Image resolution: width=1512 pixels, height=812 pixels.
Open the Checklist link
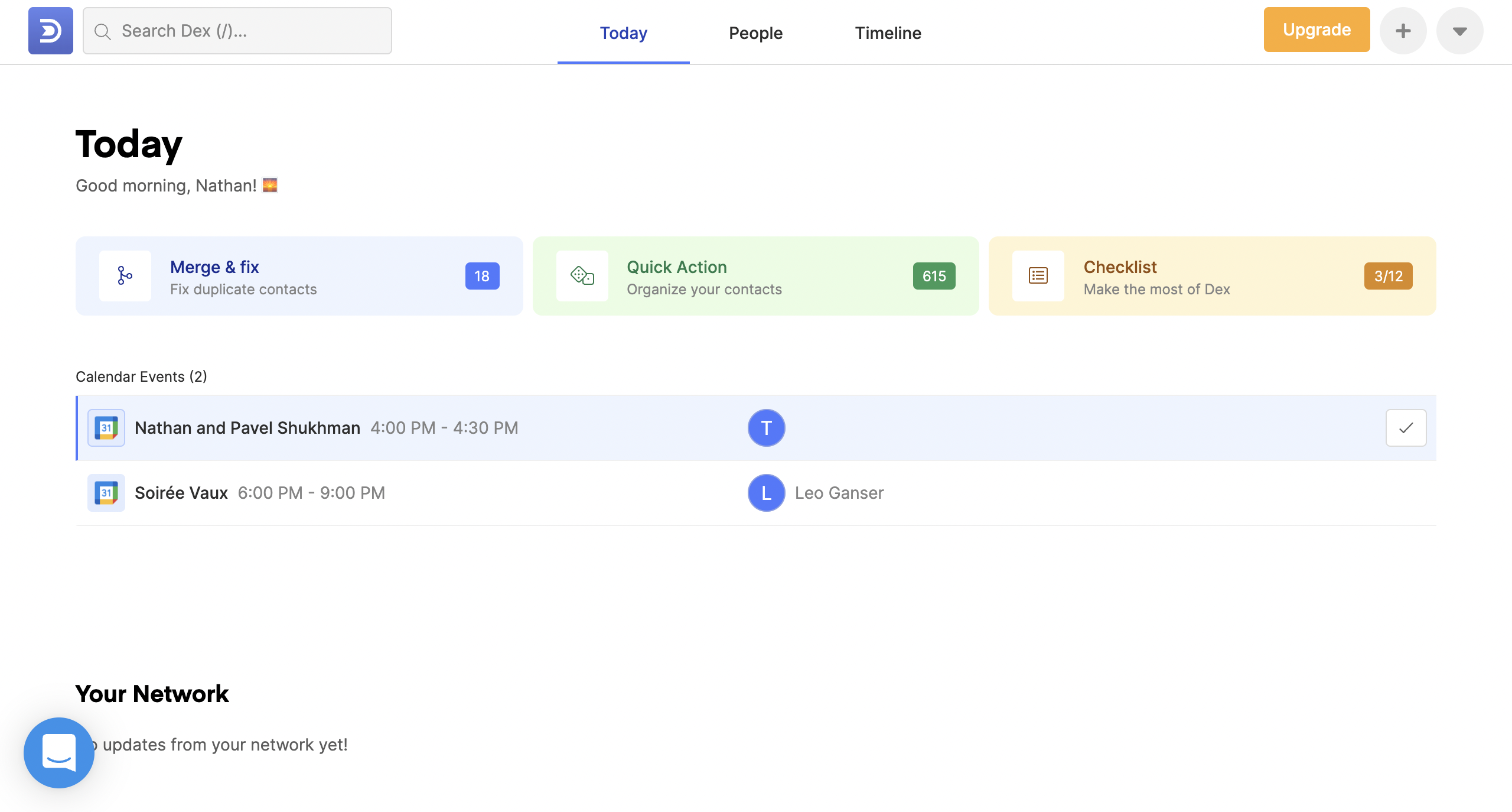coord(1120,267)
